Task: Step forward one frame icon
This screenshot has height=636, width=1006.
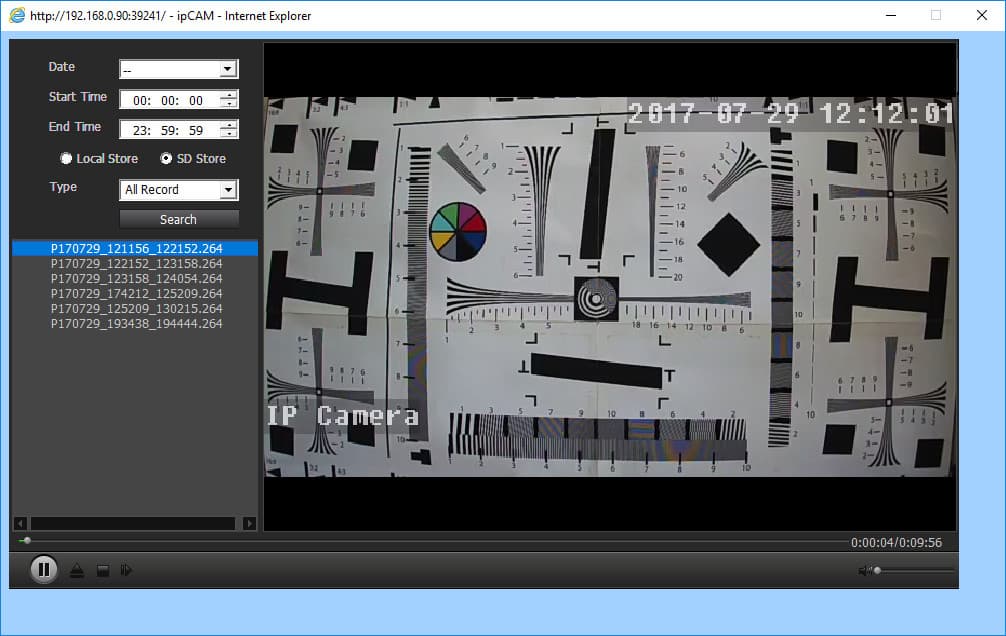Action: click(x=126, y=570)
